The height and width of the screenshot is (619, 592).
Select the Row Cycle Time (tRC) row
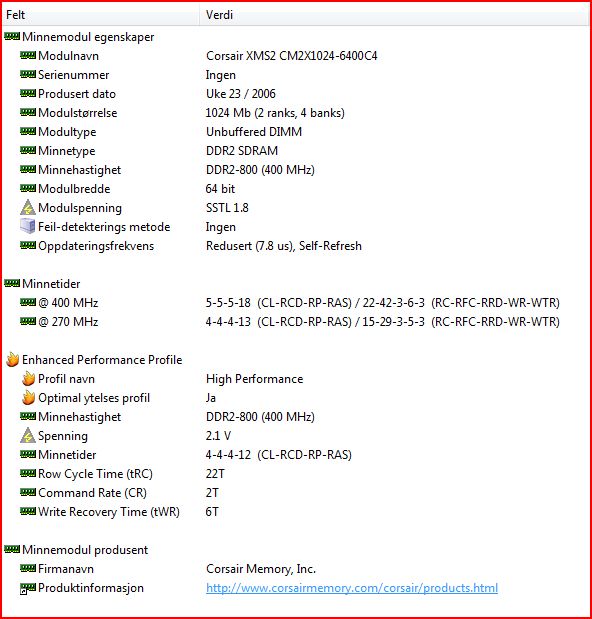point(296,474)
